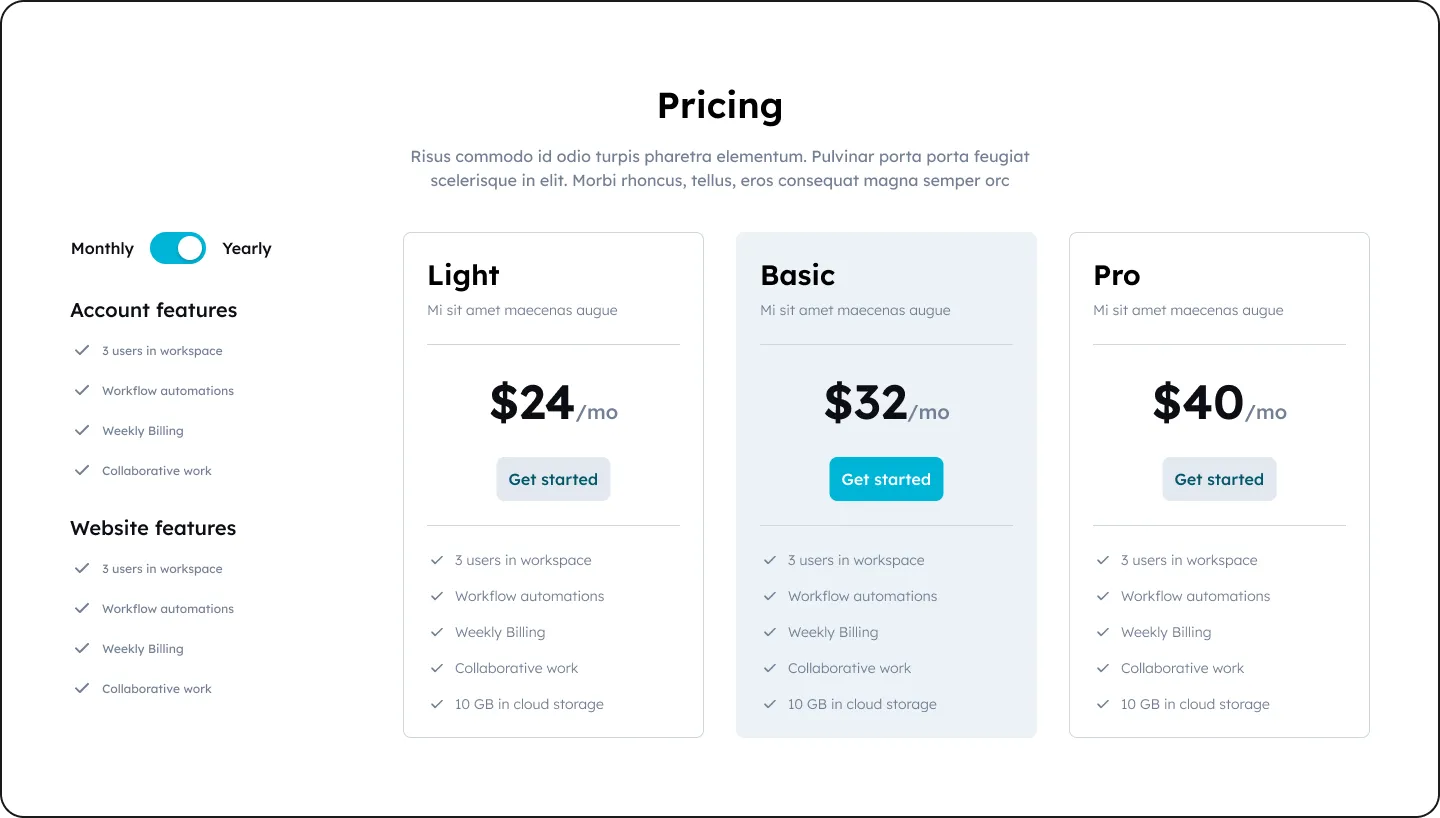Image resolution: width=1440 pixels, height=818 pixels.
Task: Click Get started on the Light plan
Action: [x=553, y=479]
